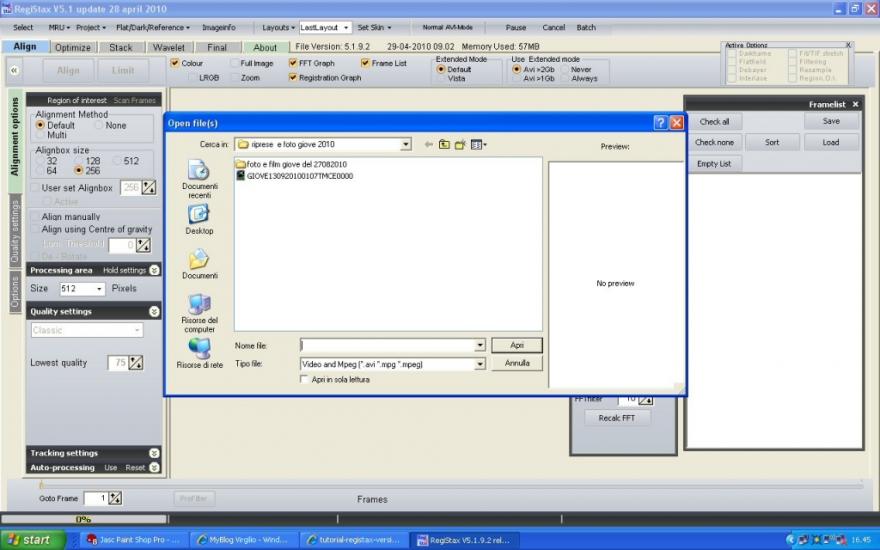Enable the Colour checkbox

(x=175, y=63)
